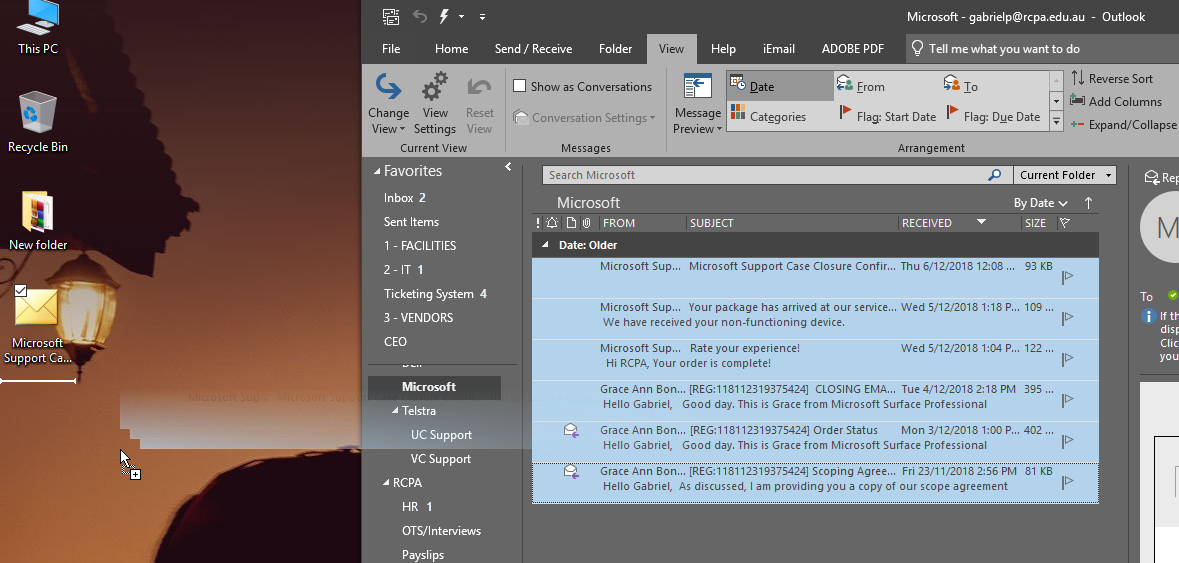
Task: Click the Send/Receive All Folders quick access icon
Action: (390, 17)
